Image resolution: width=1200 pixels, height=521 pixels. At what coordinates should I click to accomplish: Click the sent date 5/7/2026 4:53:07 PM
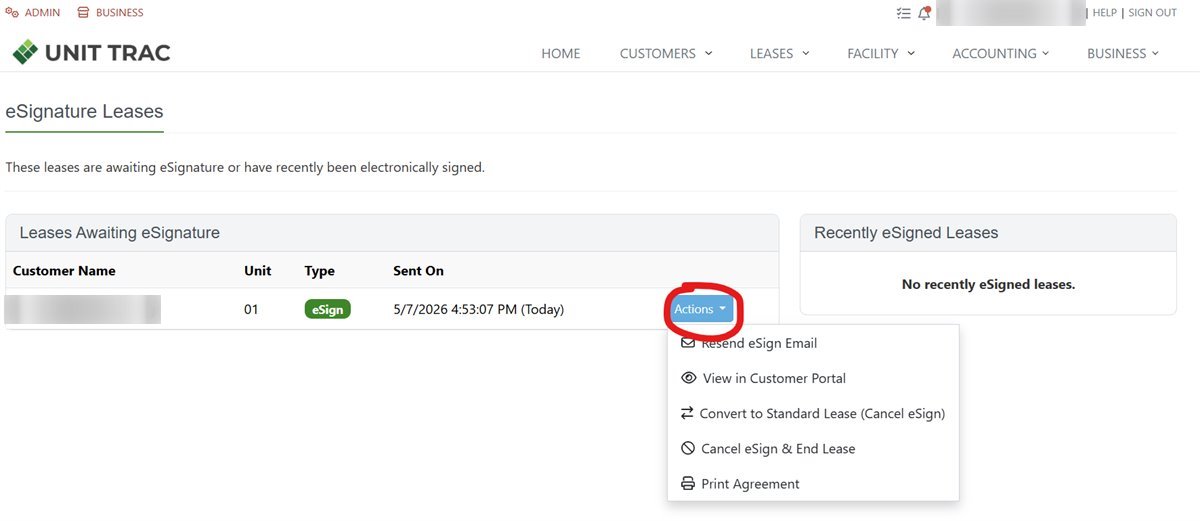point(479,310)
